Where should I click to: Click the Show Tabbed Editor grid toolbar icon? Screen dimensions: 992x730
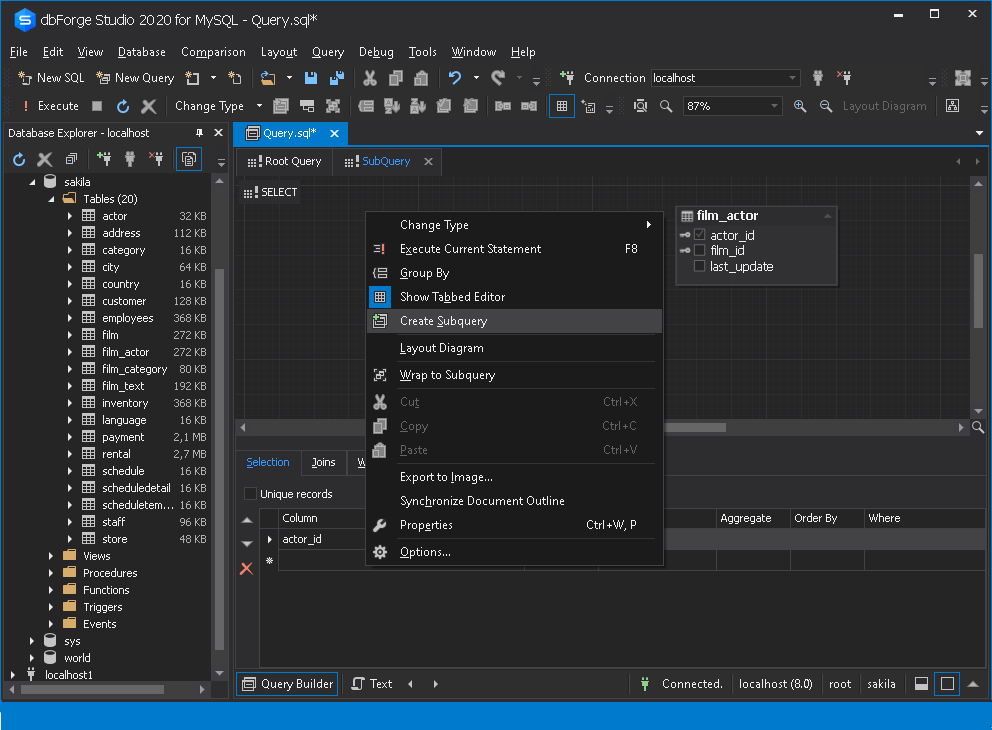[x=562, y=106]
